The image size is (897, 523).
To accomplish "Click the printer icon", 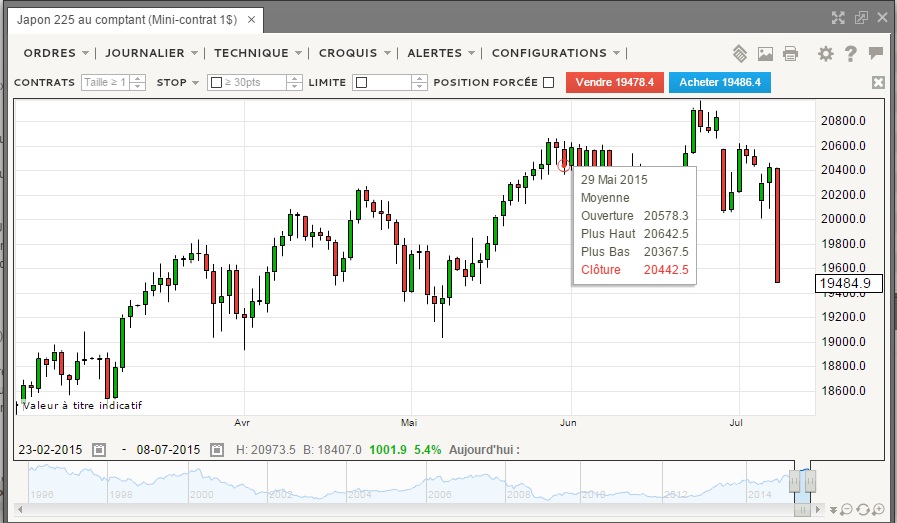I will click(x=790, y=54).
